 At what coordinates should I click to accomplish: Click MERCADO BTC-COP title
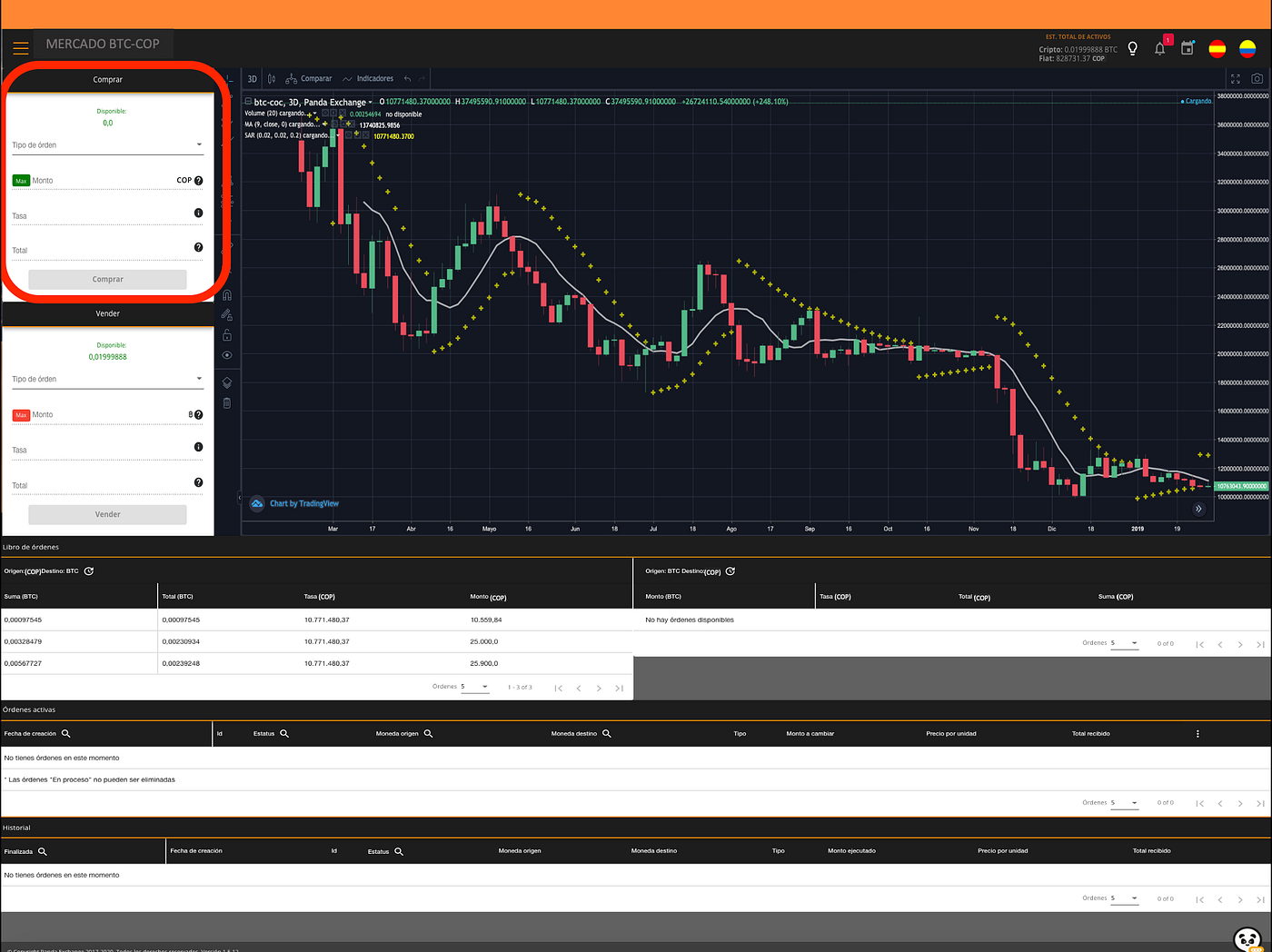coord(103,44)
